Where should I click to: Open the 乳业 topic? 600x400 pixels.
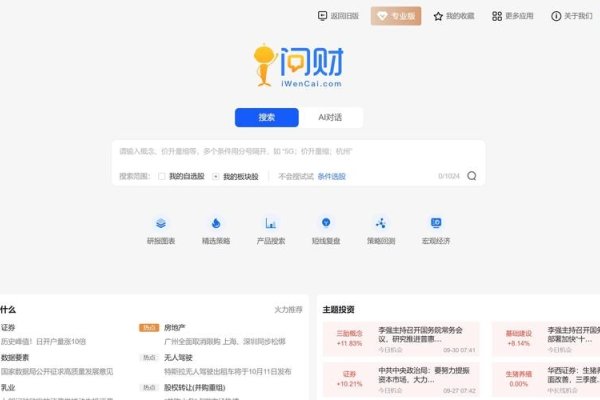(8, 387)
